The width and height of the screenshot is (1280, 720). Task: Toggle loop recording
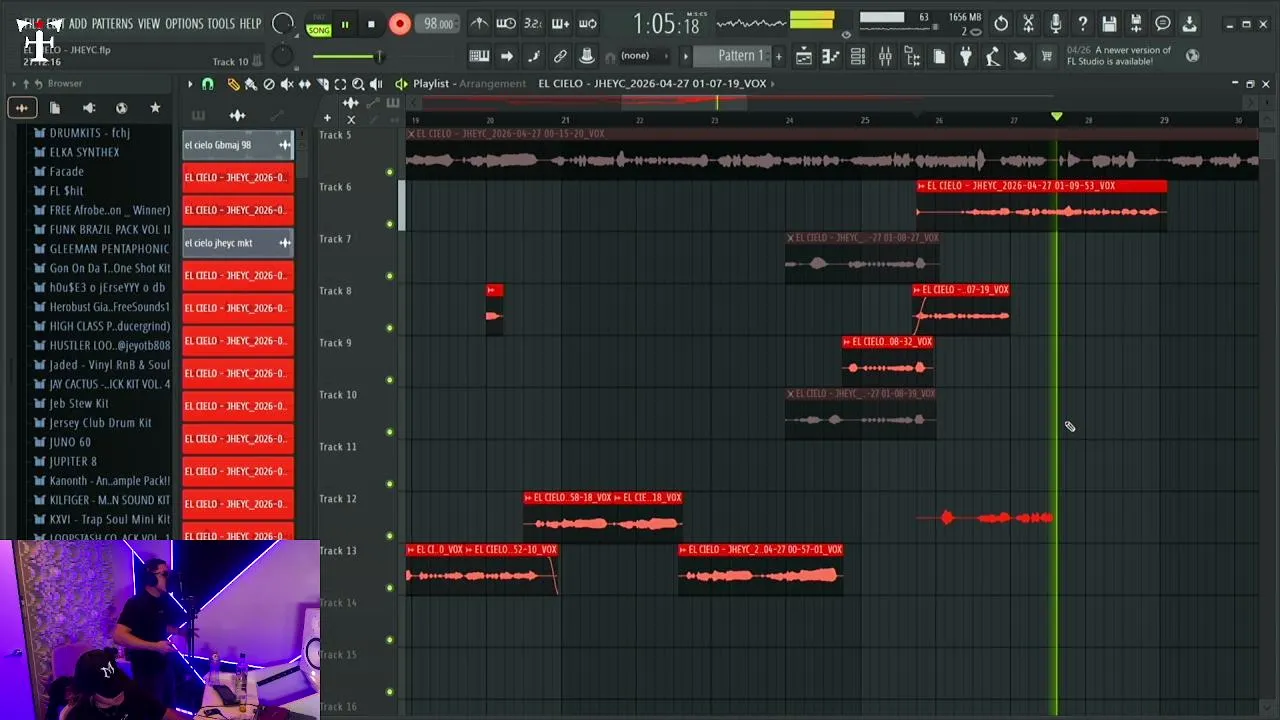click(x=588, y=24)
